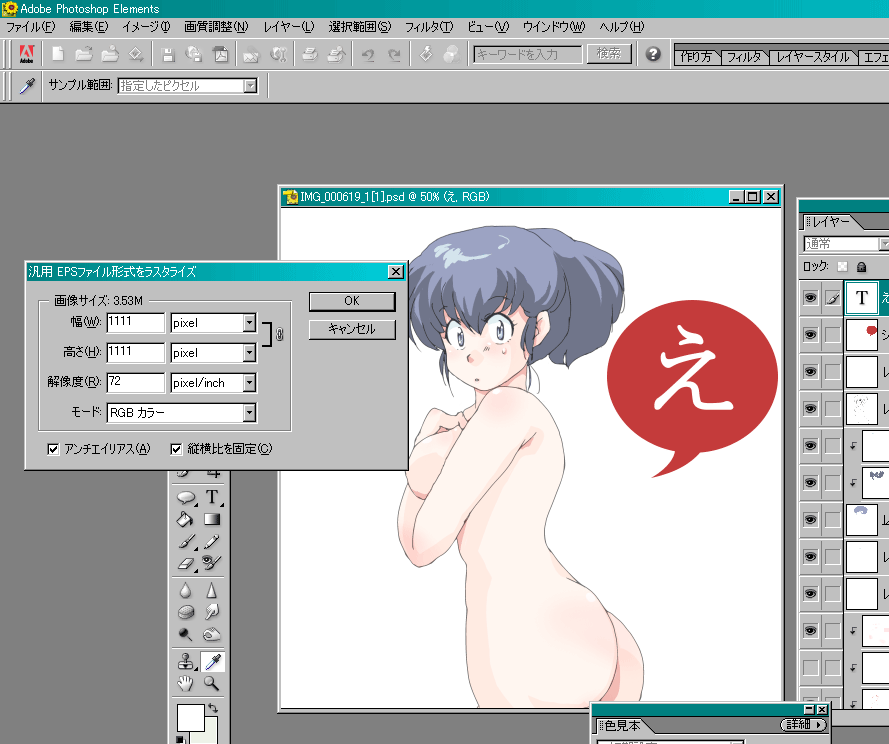The width and height of the screenshot is (889, 744).
Task: Reset to default colors mini swatch icon
Action: tap(180, 739)
